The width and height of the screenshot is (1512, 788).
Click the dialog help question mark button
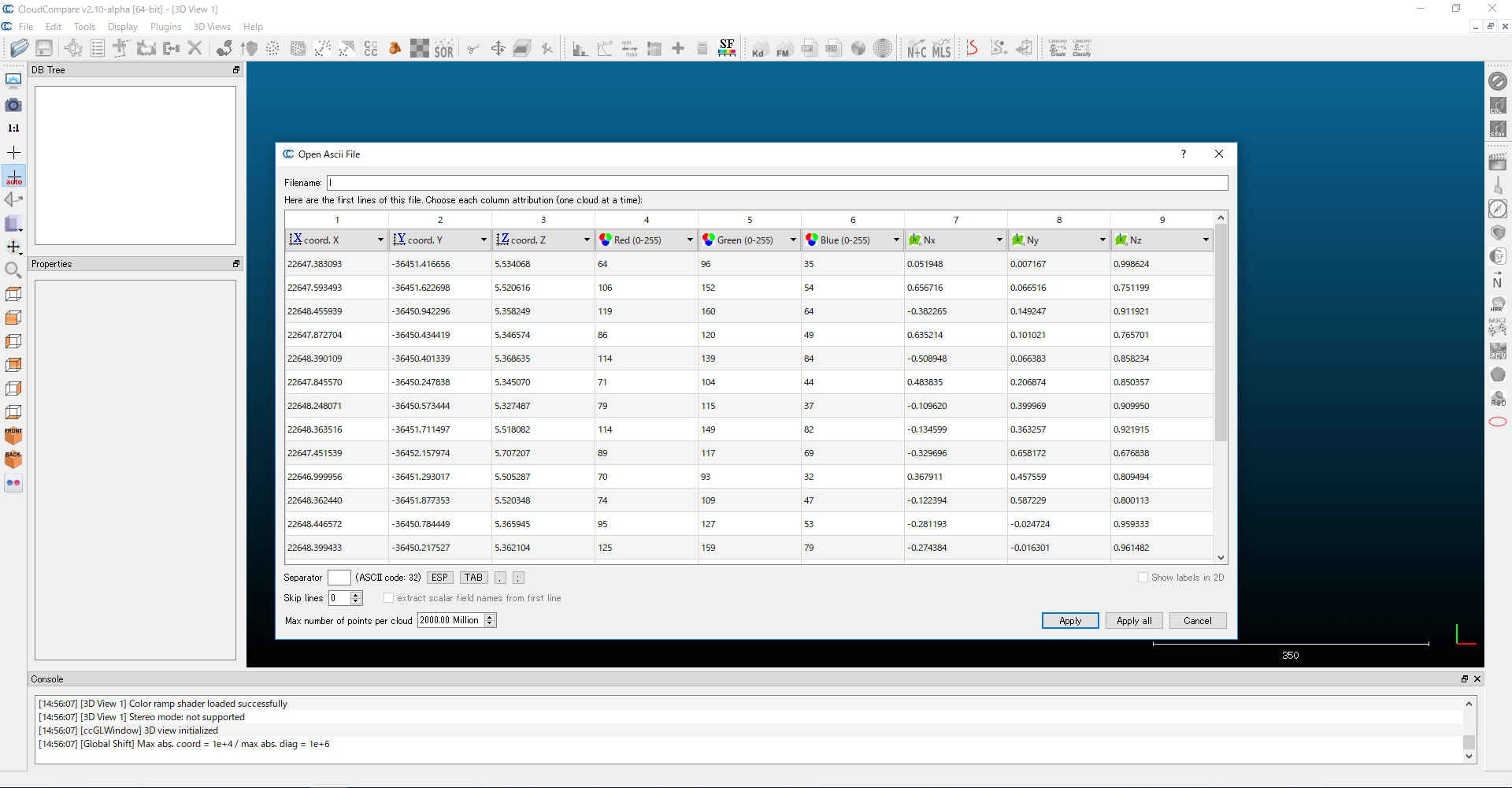1183,154
